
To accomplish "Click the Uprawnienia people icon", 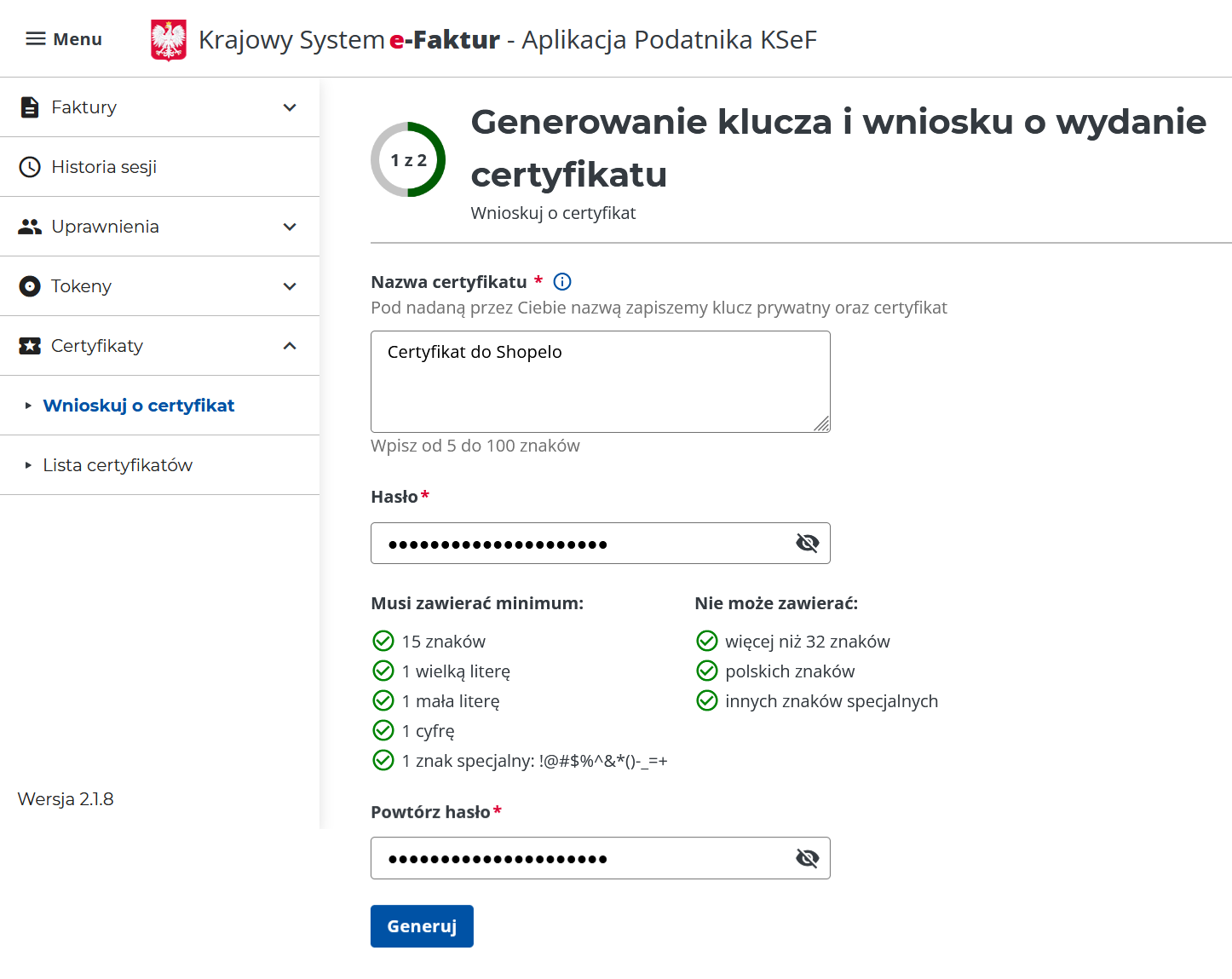I will [30, 227].
